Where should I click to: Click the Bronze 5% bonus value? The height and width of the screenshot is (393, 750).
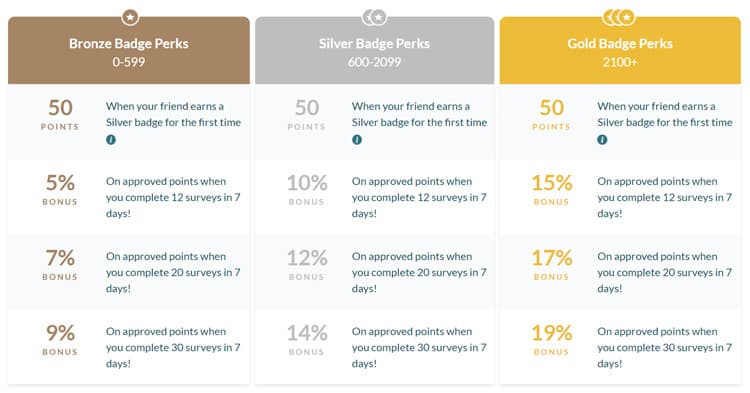click(x=60, y=183)
